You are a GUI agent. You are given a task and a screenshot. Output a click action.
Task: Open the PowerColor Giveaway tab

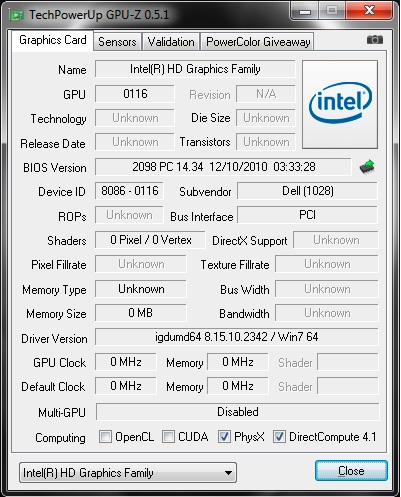[258, 42]
